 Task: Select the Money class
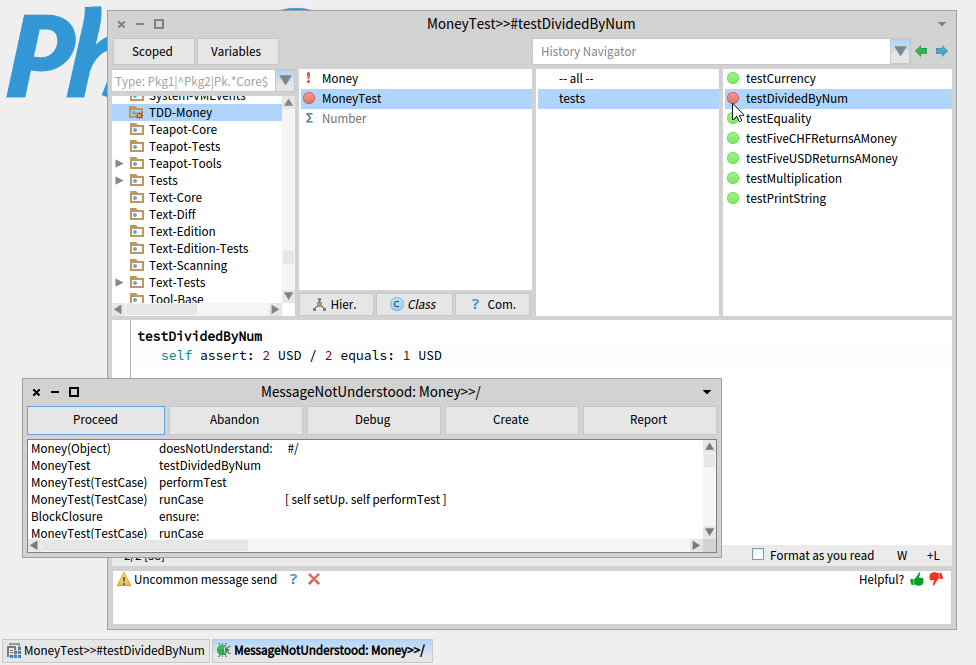point(416,78)
